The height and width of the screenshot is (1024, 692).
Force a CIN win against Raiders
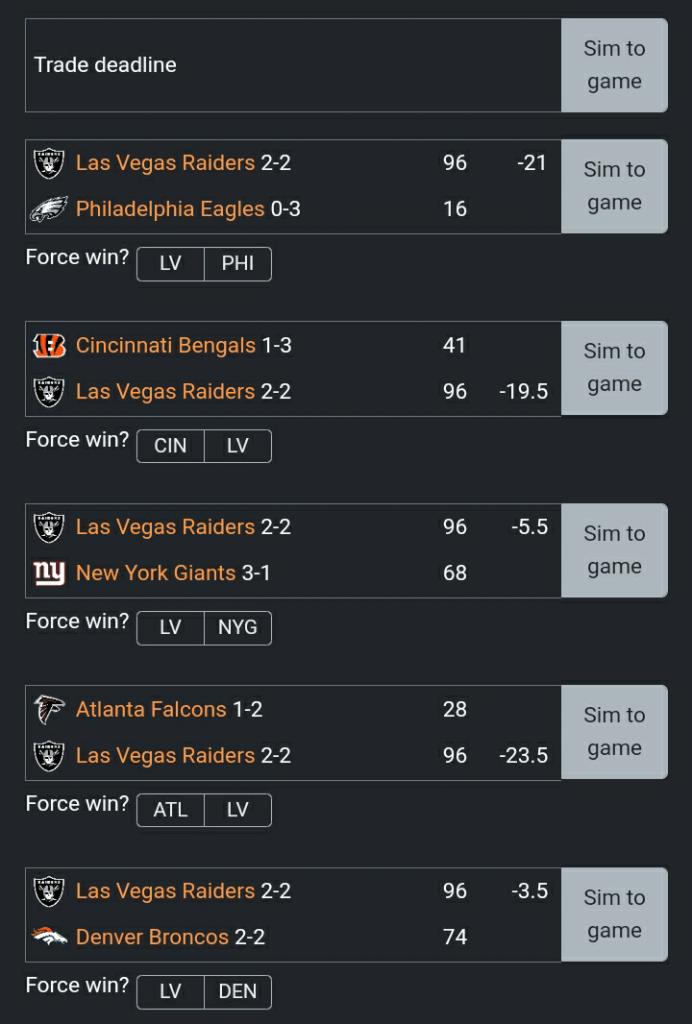click(170, 446)
